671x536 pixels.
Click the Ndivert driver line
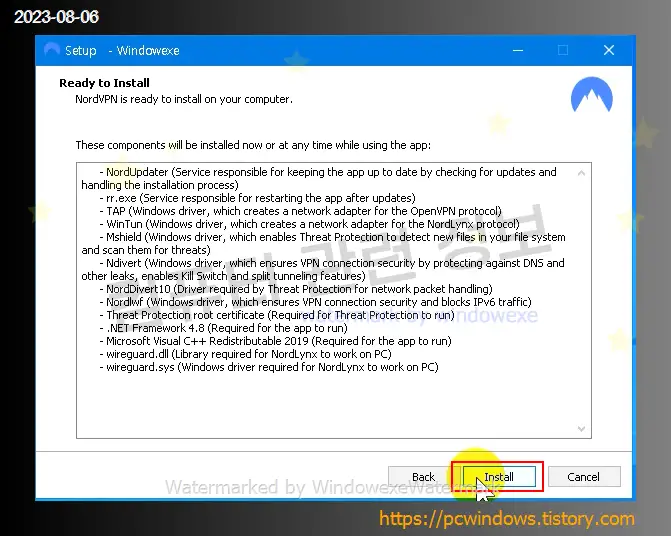[323, 269]
